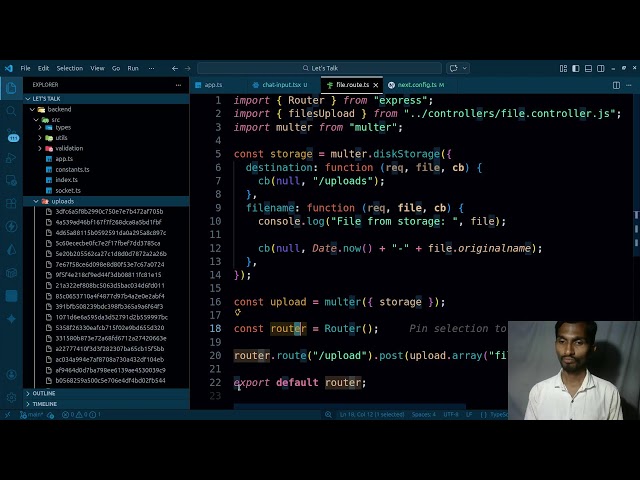640x480 pixels.
Task: Open the Run and Debug view
Action: point(11,158)
